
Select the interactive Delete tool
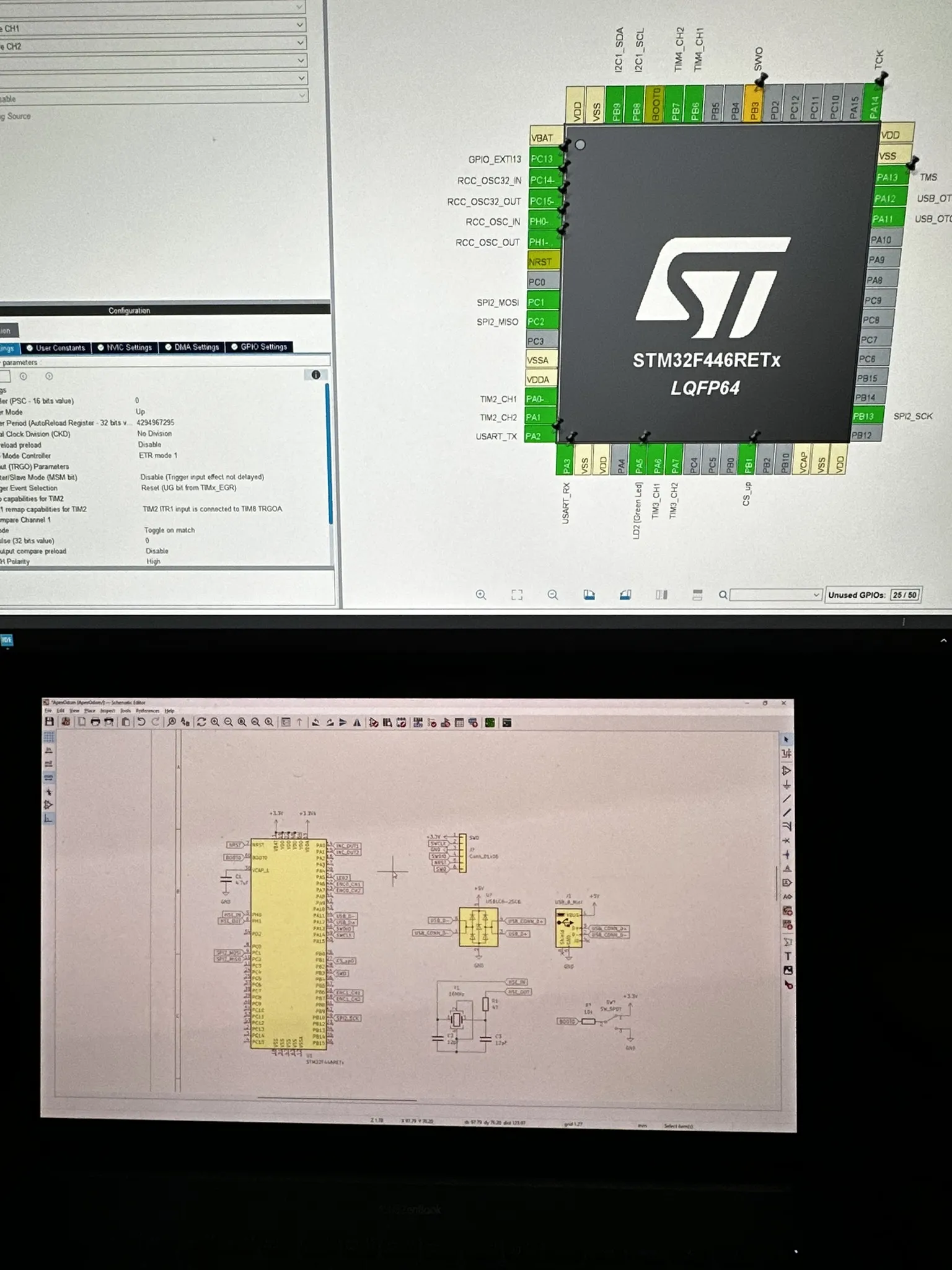tap(788, 985)
